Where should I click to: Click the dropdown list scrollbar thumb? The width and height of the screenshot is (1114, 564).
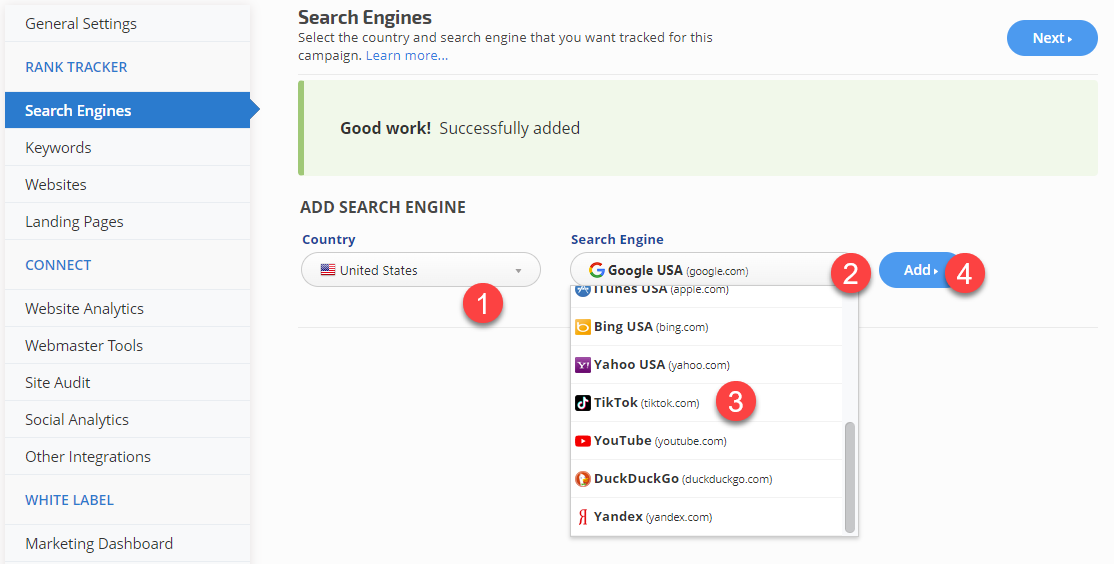pos(850,476)
